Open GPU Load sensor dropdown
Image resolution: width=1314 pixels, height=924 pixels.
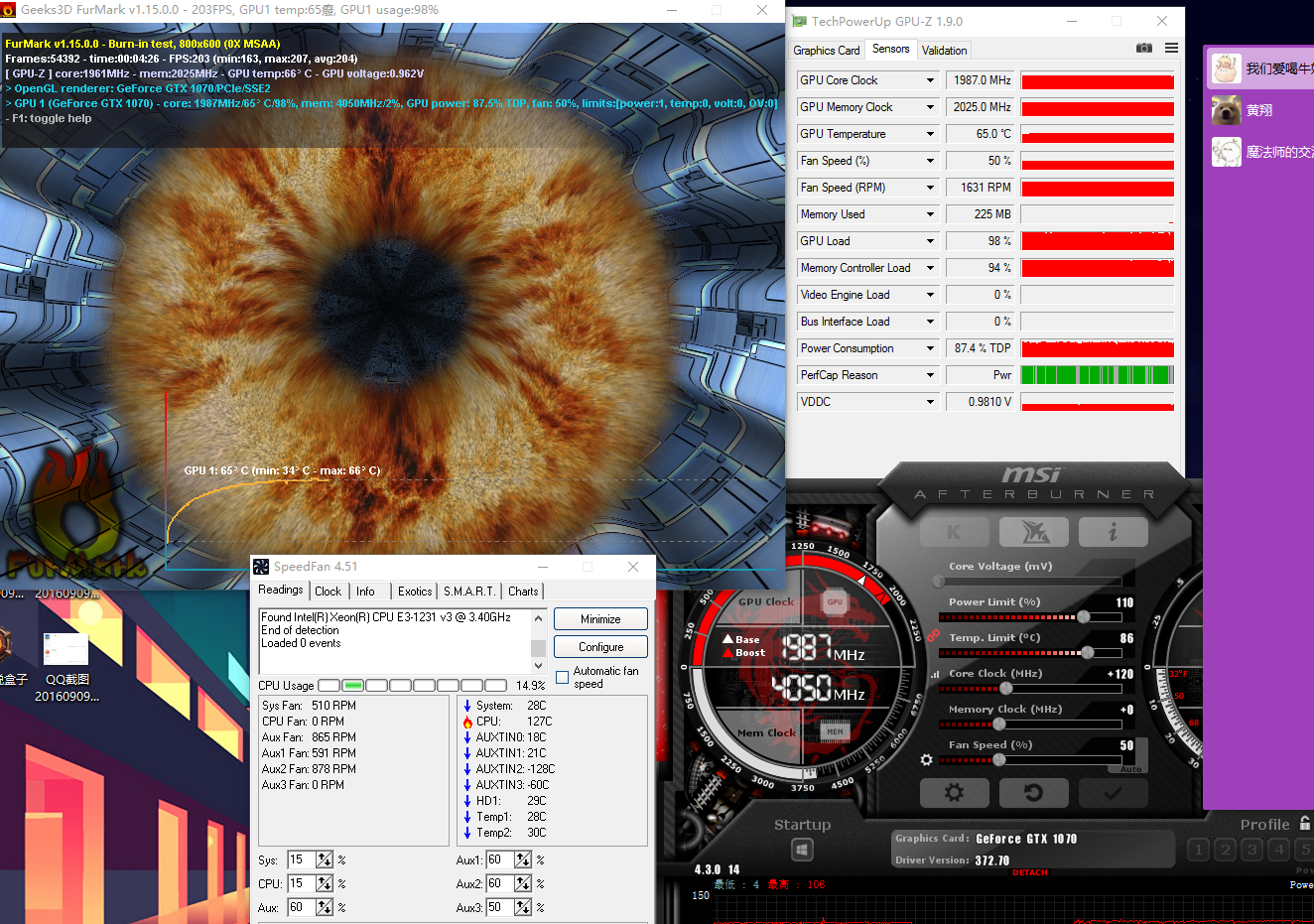930,241
